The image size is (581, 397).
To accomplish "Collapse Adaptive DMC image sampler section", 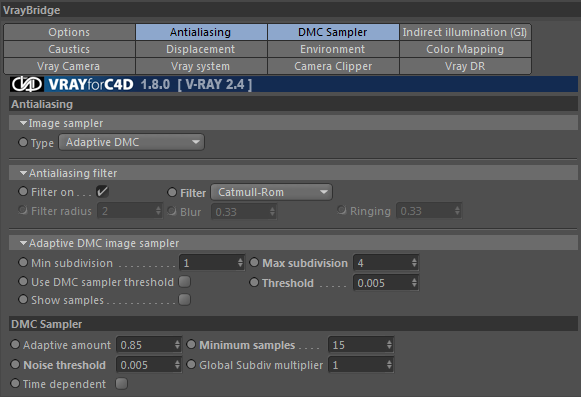I will (23, 243).
